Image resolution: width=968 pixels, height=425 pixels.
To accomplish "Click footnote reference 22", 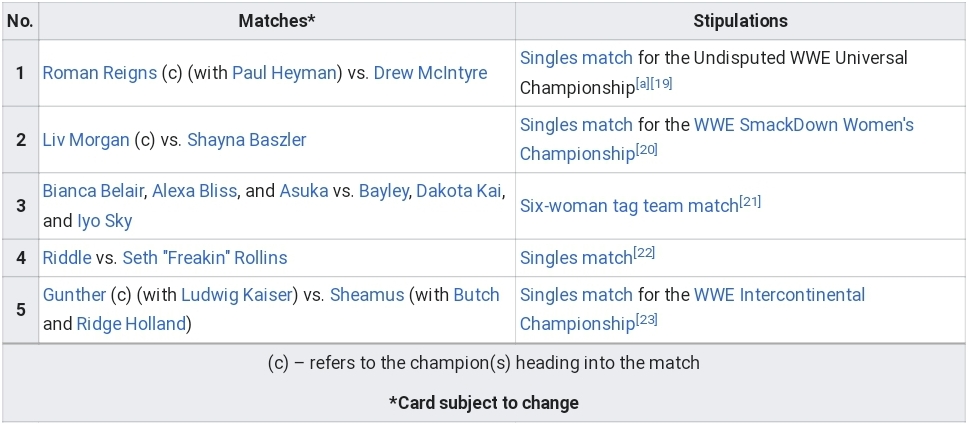I will (x=645, y=254).
